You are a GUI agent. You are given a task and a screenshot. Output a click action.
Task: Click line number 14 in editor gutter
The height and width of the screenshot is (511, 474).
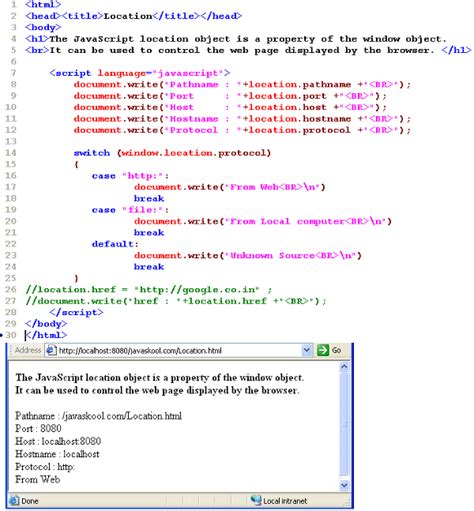coord(11,153)
